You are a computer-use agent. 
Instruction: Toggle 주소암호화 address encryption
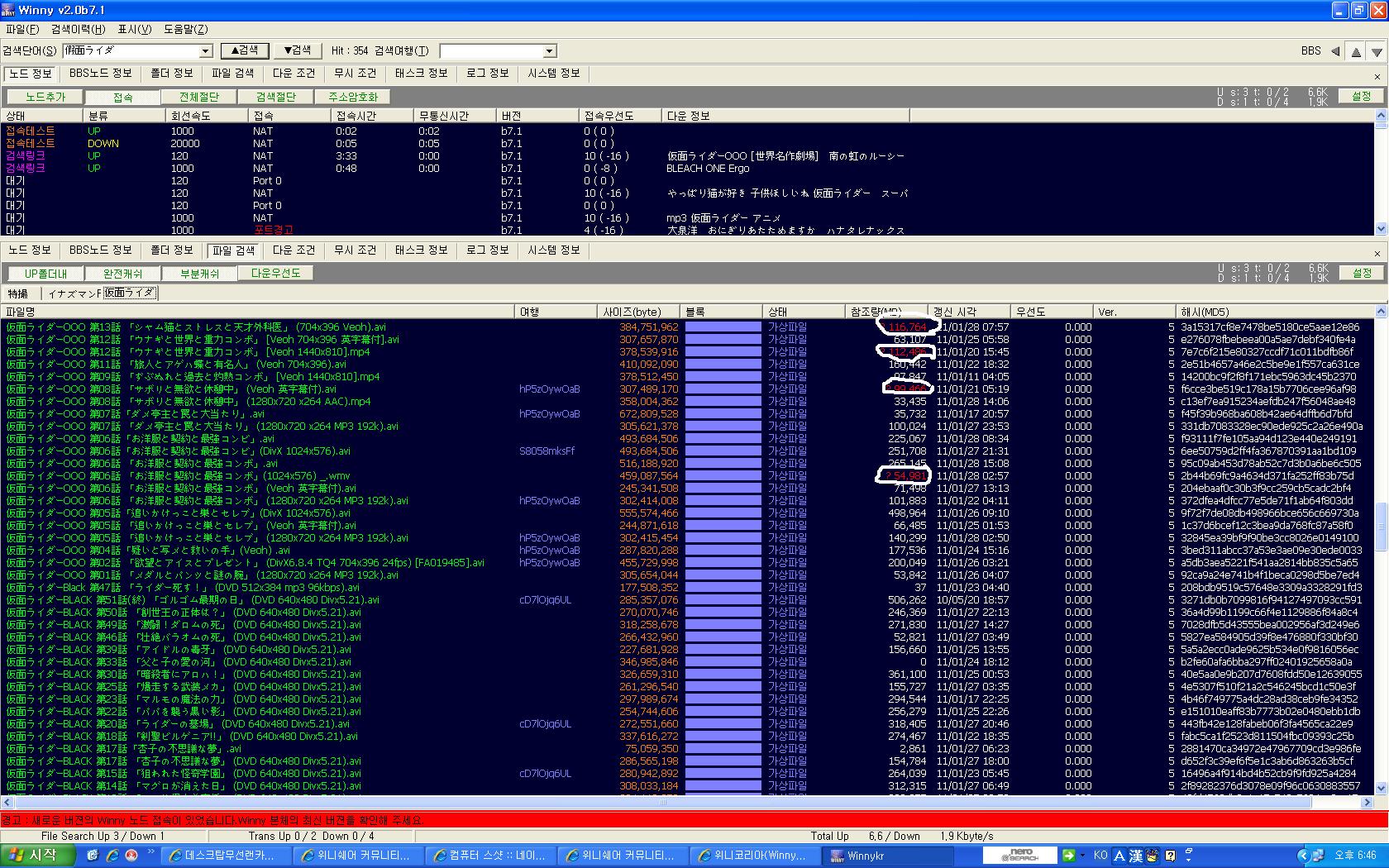coord(353,97)
